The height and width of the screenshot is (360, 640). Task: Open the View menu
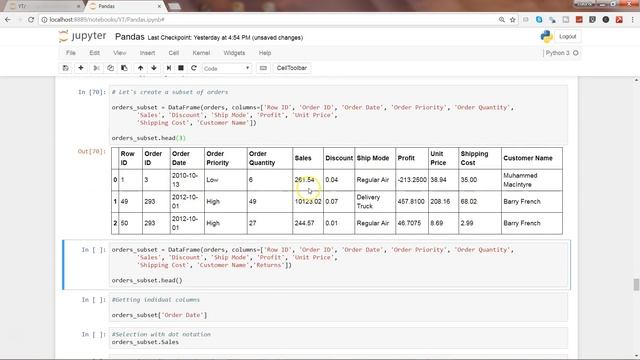click(x=120, y=53)
